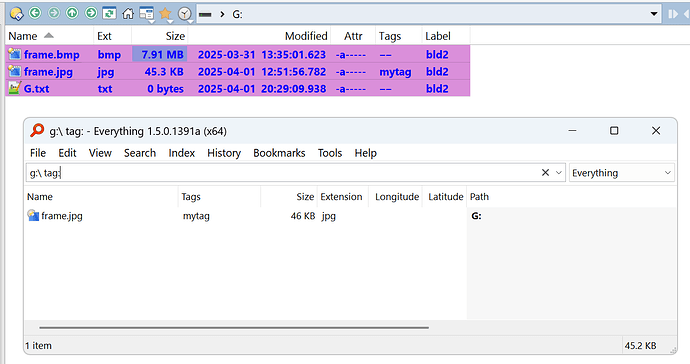Viewport: 690px width, 364px height.
Task: Sort file list by Ext column
Action: click(113, 36)
